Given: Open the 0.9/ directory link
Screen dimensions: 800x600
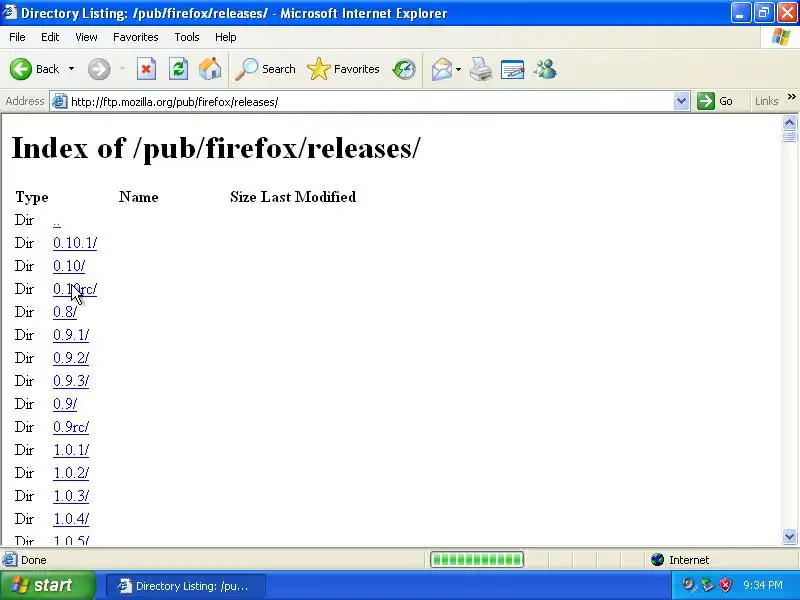Looking at the screenshot, I should pos(65,404).
